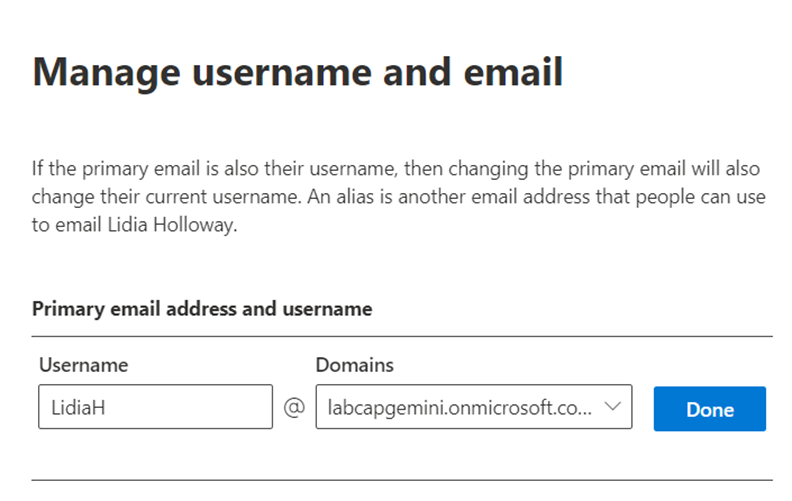Image resolution: width=792 pixels, height=501 pixels.
Task: Click the divider line under the section heading
Action: [x=402, y=336]
